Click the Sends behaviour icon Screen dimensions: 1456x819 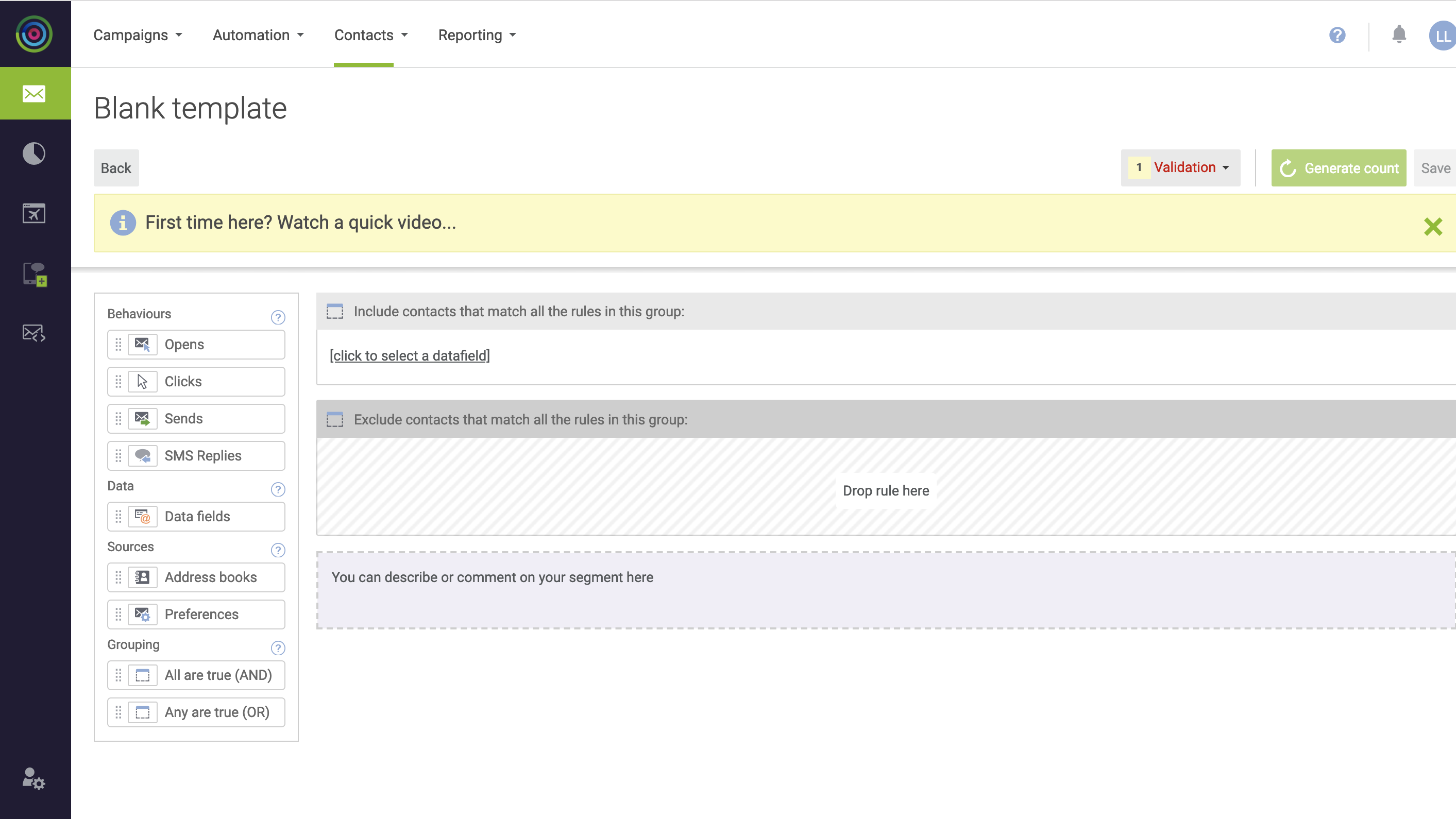coord(142,418)
